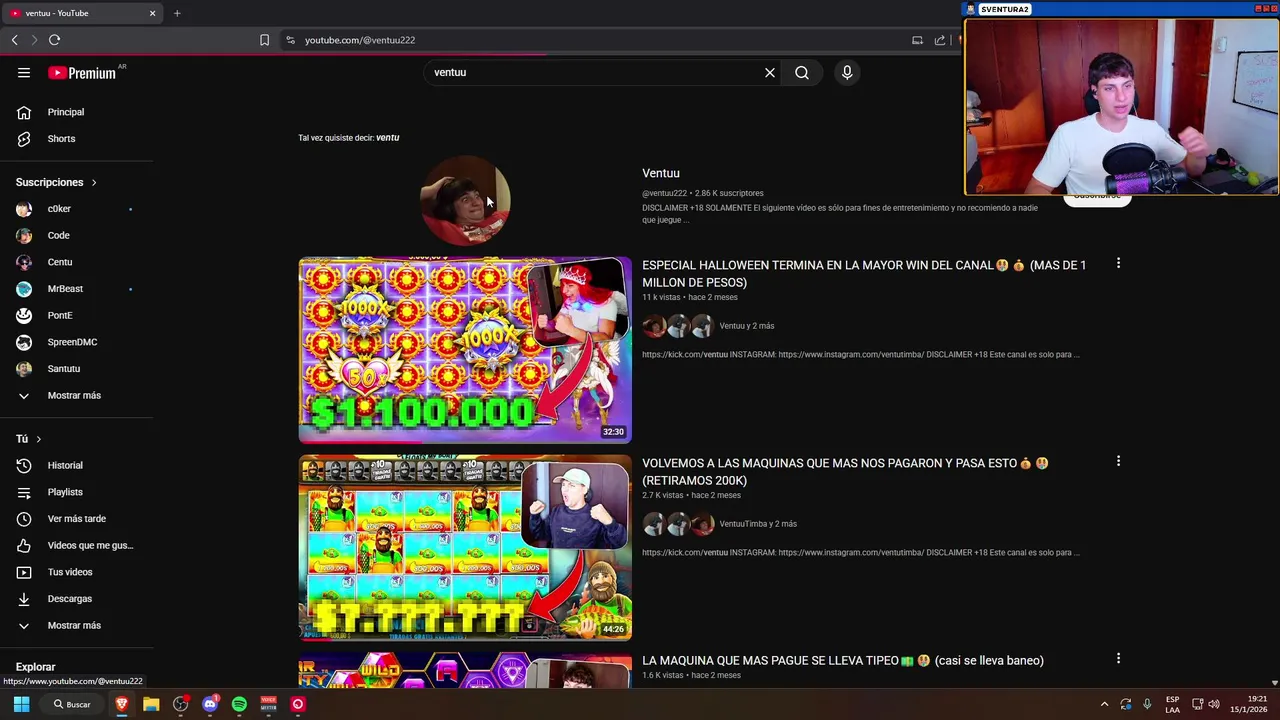Open Windows Start menu
The width and height of the screenshot is (1280, 720).
click(21, 704)
